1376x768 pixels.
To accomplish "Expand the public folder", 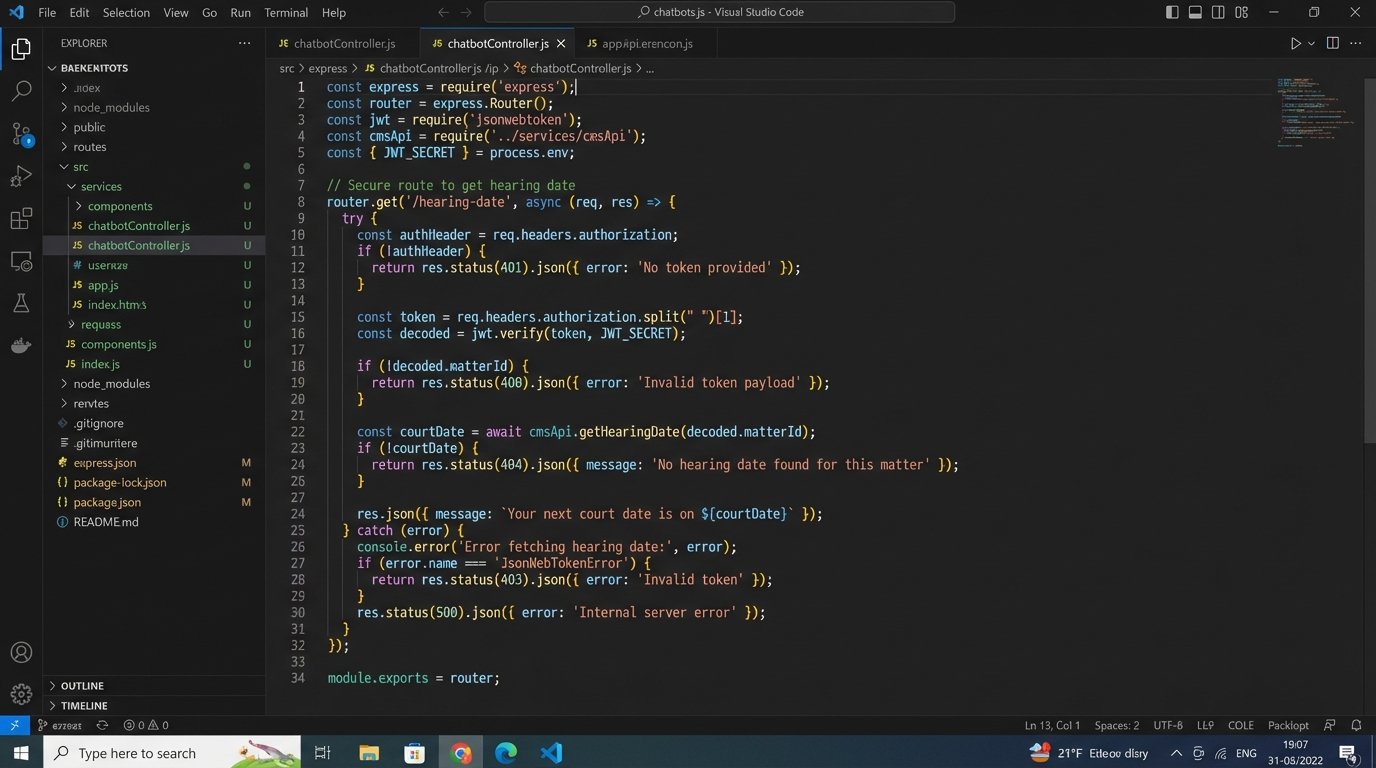I will (89, 127).
